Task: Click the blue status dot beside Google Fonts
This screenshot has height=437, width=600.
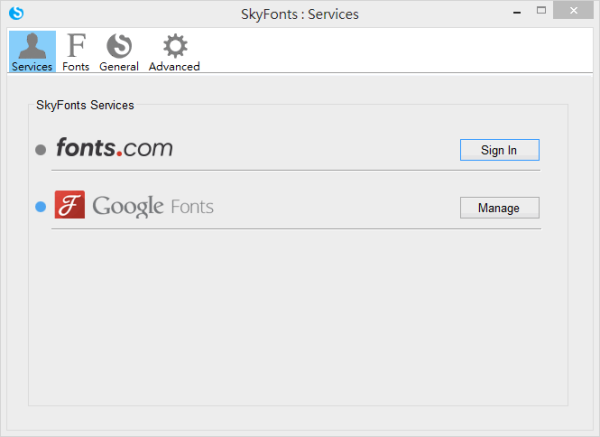Action: 40,207
